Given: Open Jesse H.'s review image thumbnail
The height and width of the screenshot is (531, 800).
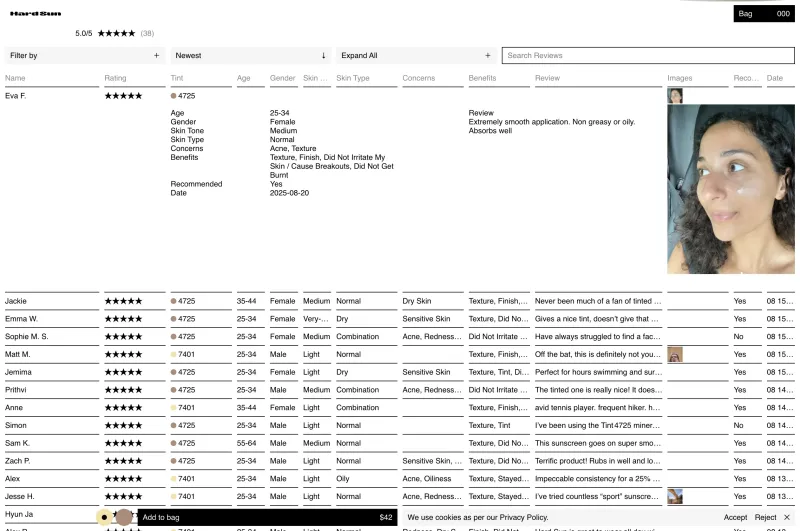Looking at the screenshot, I should point(675,496).
